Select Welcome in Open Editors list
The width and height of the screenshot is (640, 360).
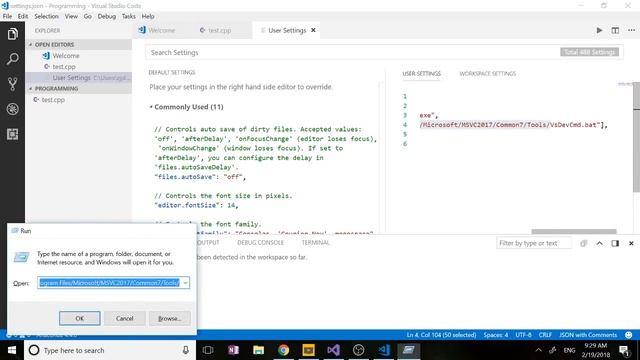(x=79, y=56)
